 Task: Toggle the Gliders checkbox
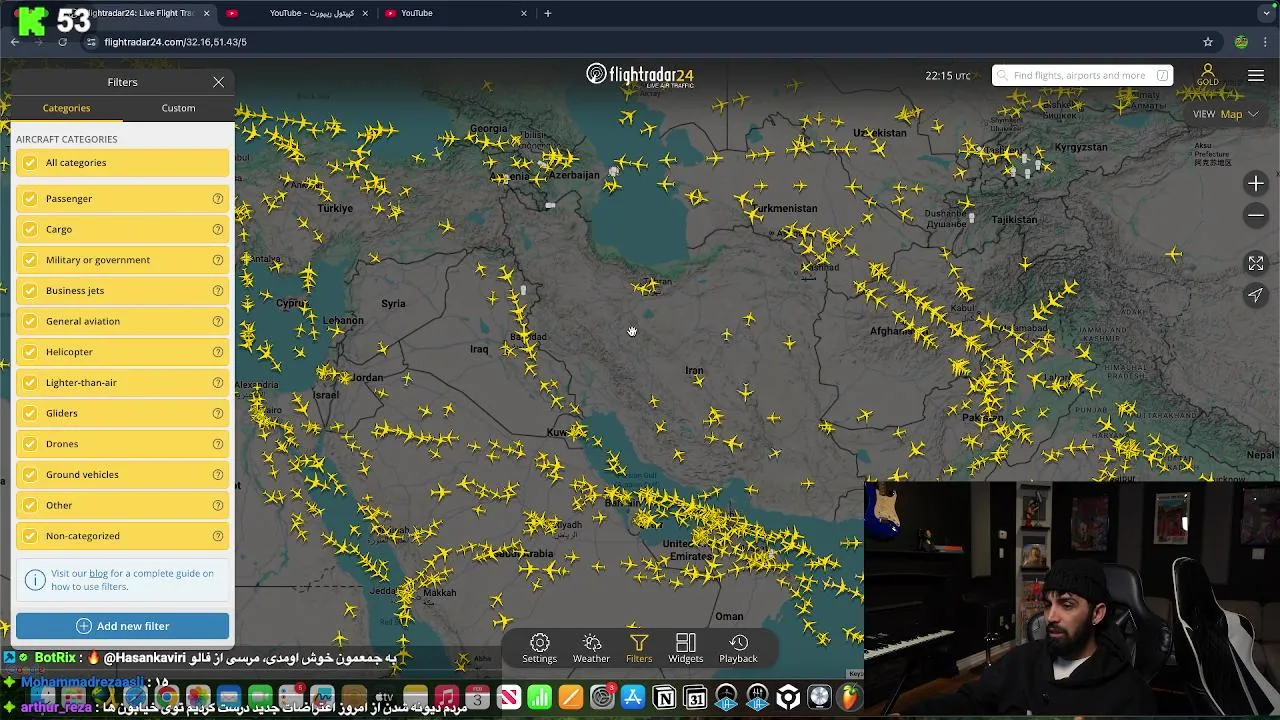30,414
